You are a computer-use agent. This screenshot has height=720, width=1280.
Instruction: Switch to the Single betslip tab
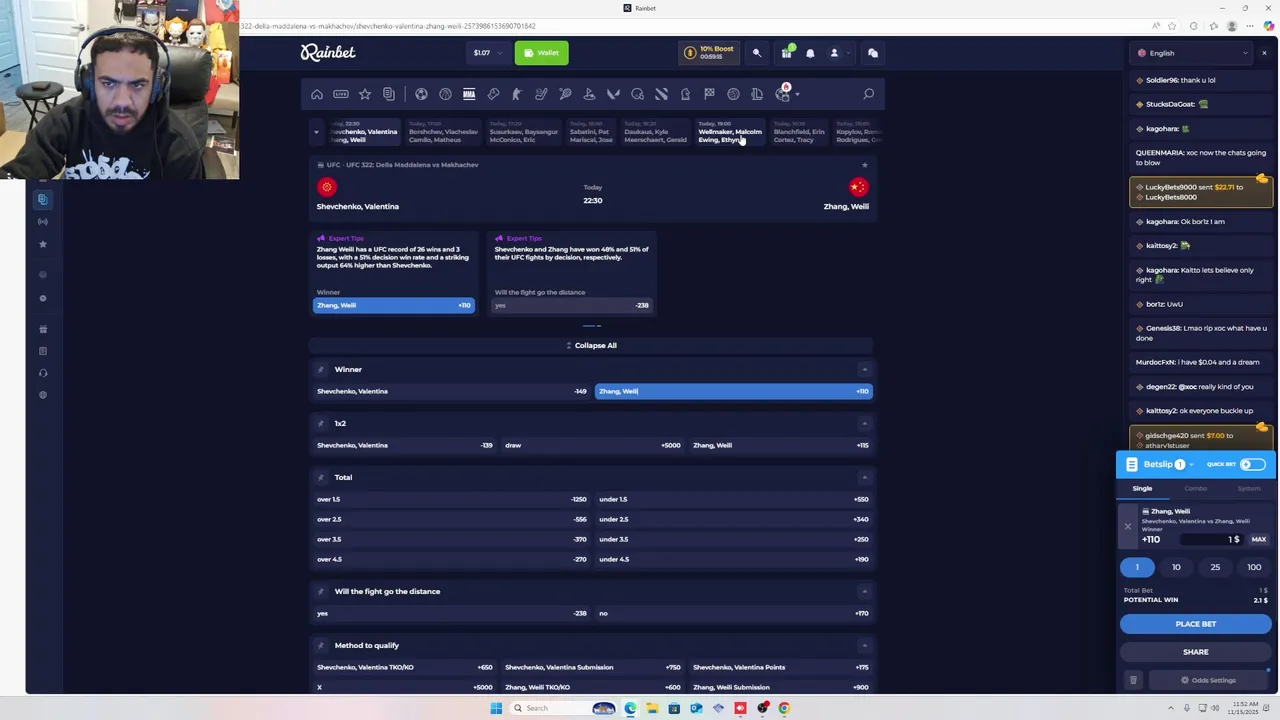(x=1142, y=489)
